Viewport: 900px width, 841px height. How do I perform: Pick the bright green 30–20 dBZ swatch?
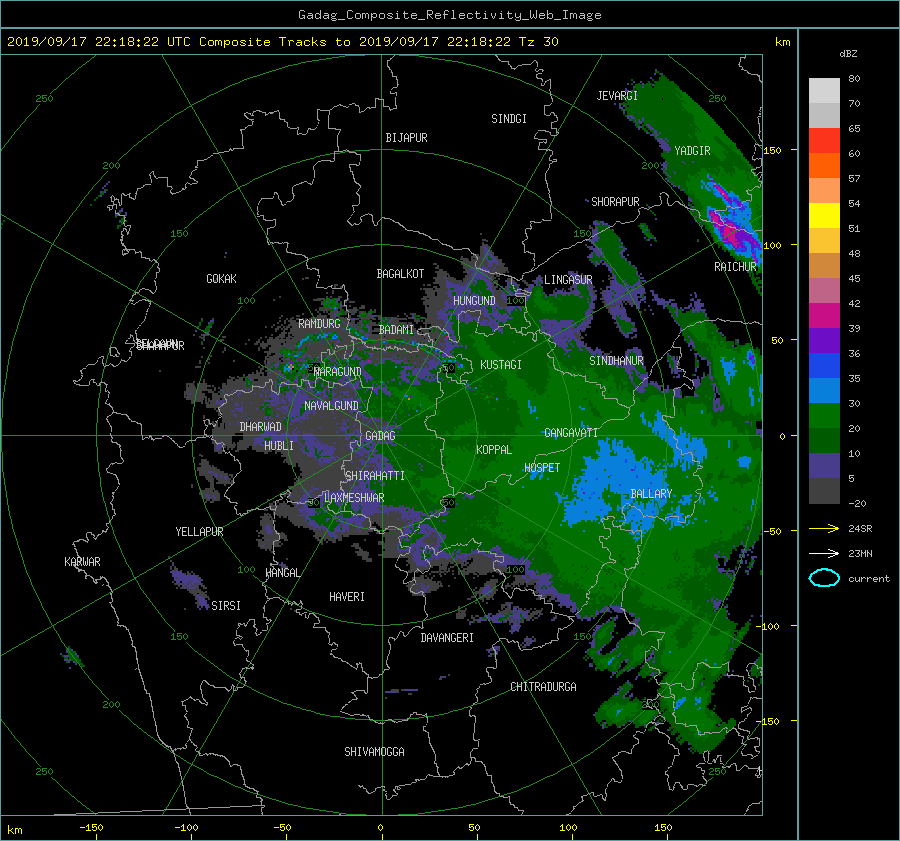(824, 416)
